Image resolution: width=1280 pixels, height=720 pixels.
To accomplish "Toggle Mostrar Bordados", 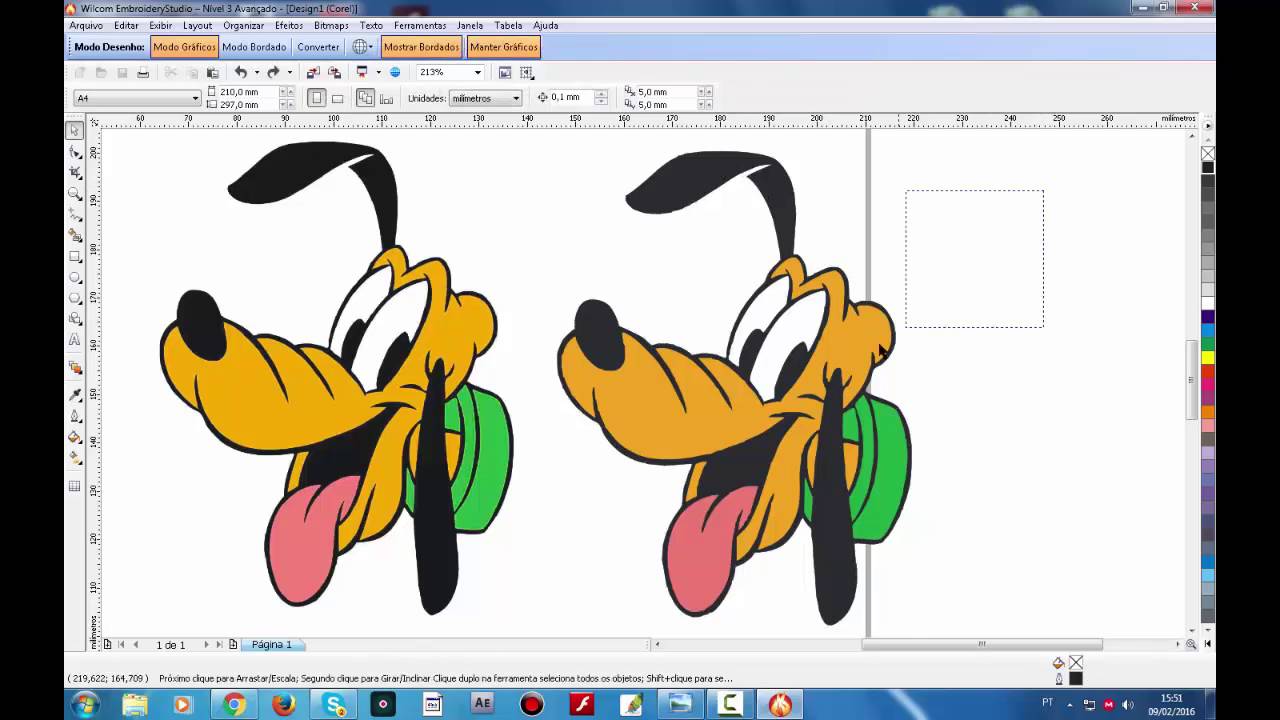I will [421, 47].
